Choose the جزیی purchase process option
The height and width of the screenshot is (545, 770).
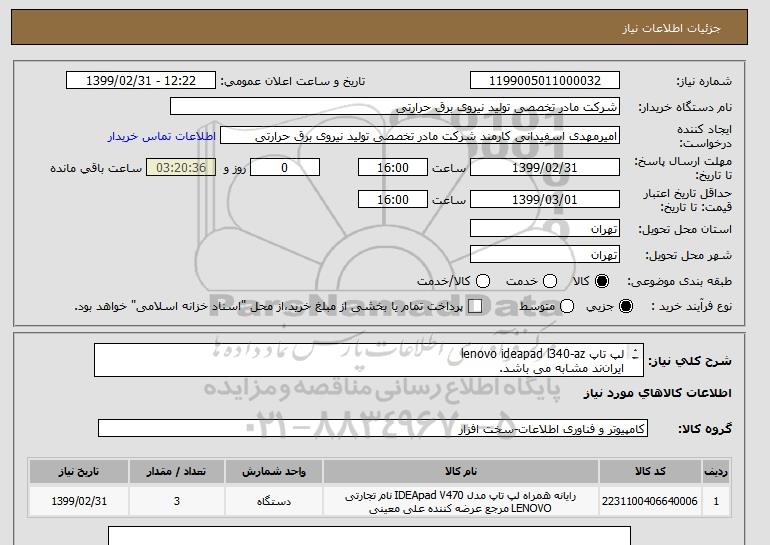(626, 306)
